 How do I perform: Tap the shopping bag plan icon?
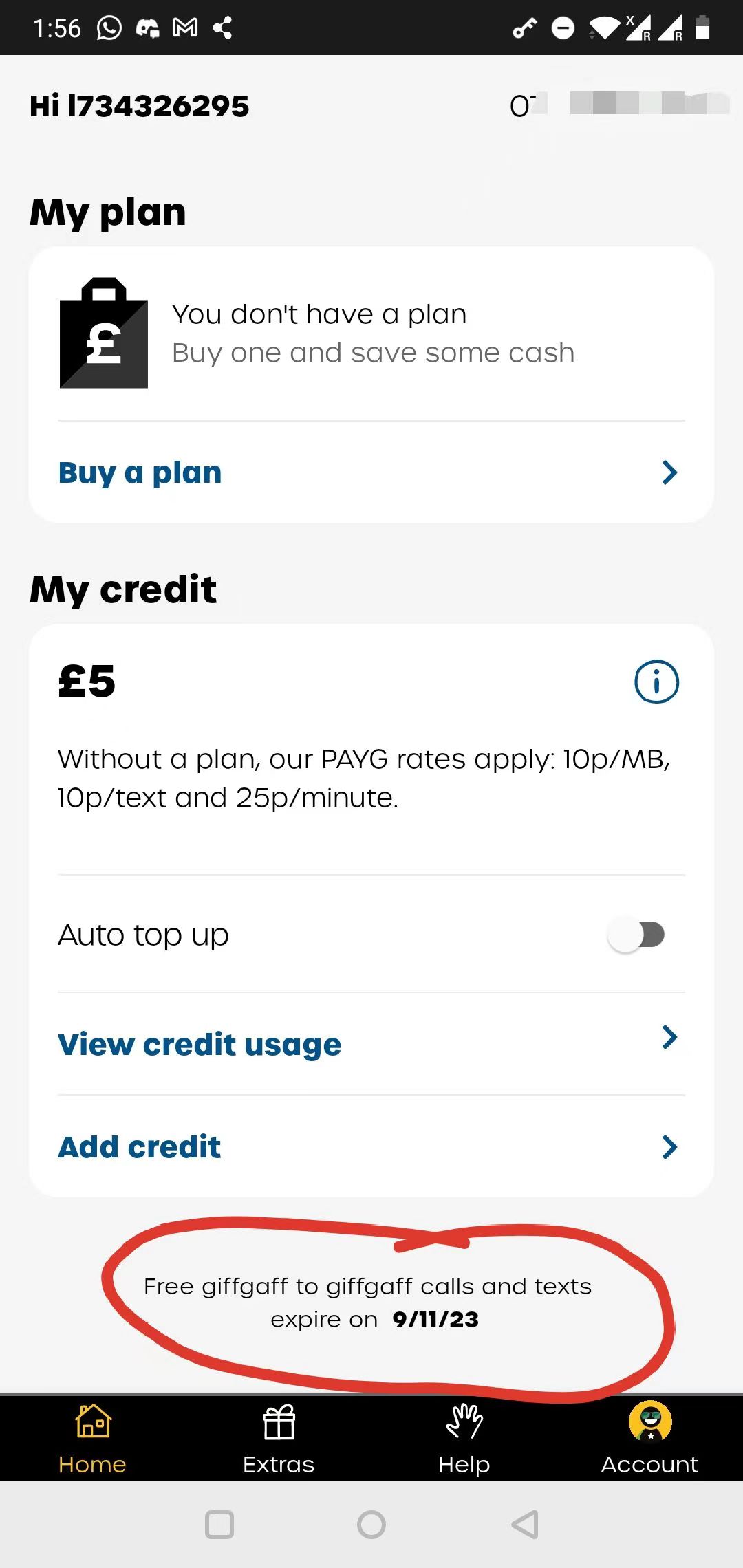tap(104, 333)
